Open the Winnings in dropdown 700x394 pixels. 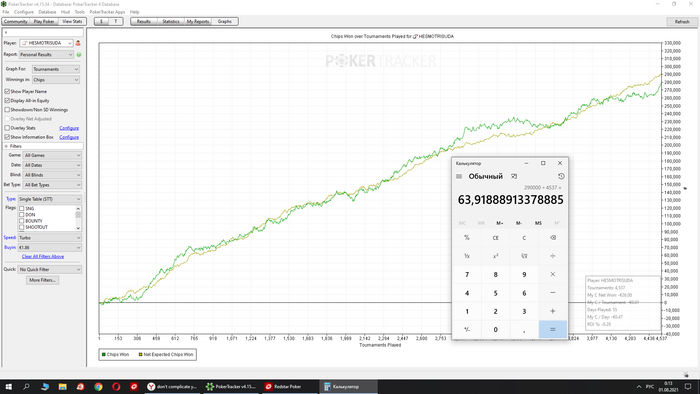click(x=56, y=79)
